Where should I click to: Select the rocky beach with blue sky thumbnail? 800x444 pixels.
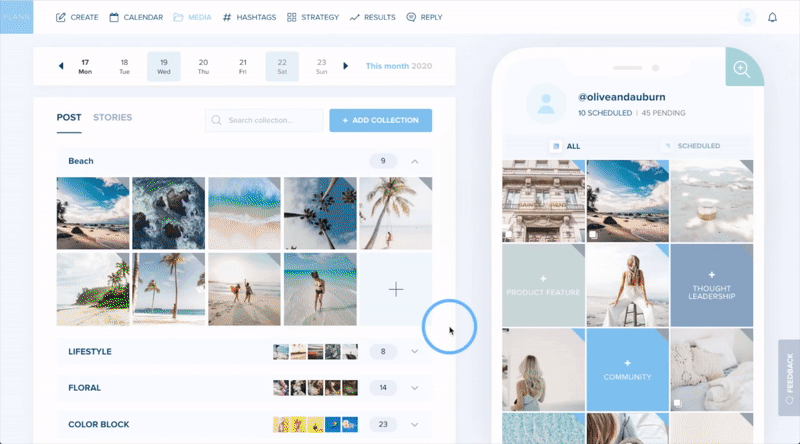tap(93, 213)
